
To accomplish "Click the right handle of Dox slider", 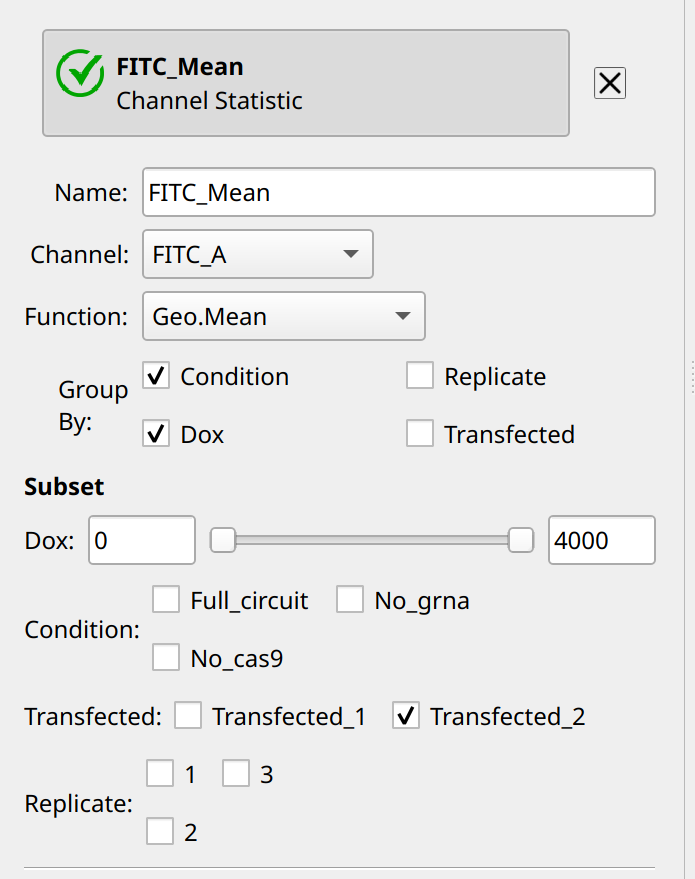I will pyautogui.click(x=521, y=540).
